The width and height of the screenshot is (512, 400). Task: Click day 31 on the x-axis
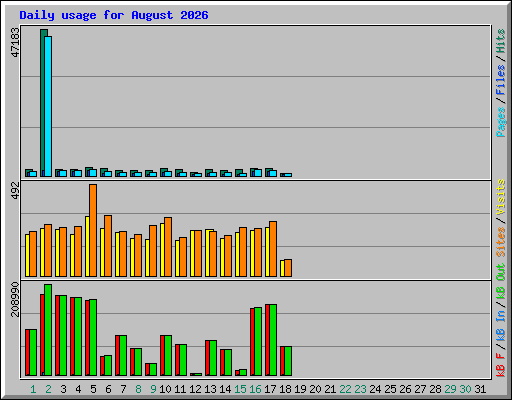pos(480,389)
